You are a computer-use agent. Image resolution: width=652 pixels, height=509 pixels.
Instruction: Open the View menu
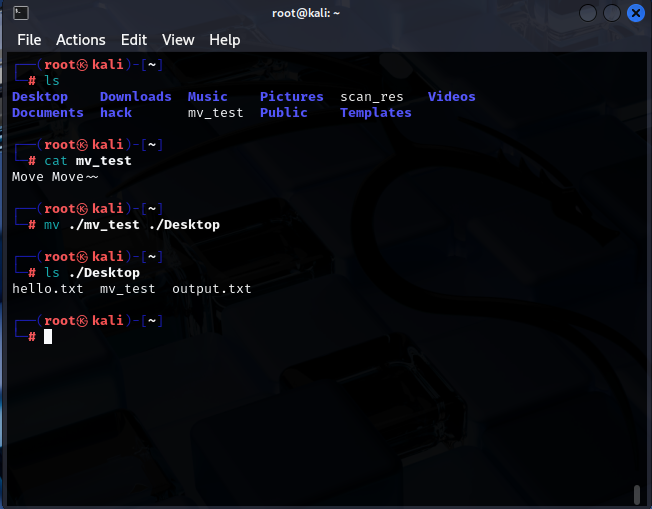[178, 40]
